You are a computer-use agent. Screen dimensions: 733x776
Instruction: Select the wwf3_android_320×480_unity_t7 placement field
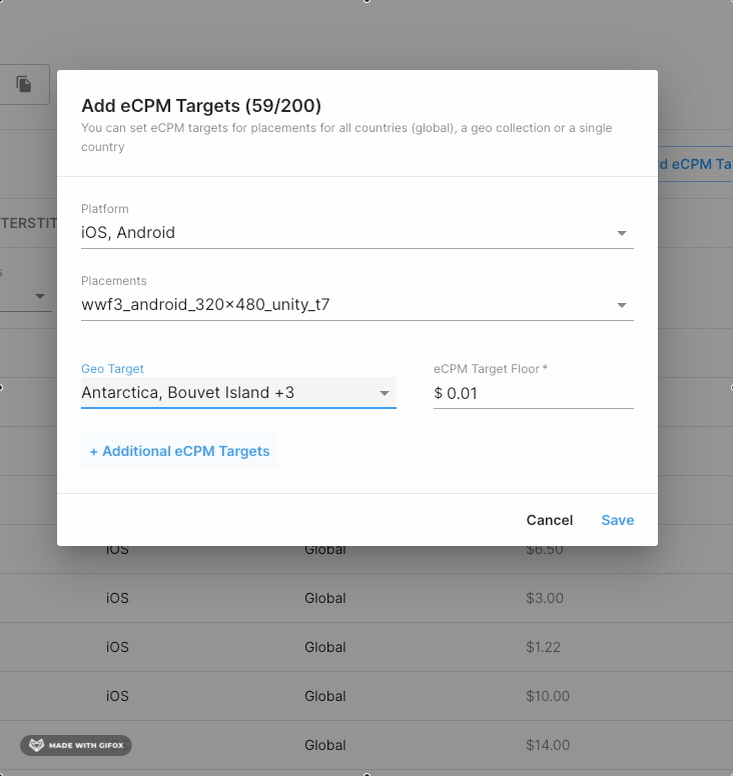click(x=357, y=304)
